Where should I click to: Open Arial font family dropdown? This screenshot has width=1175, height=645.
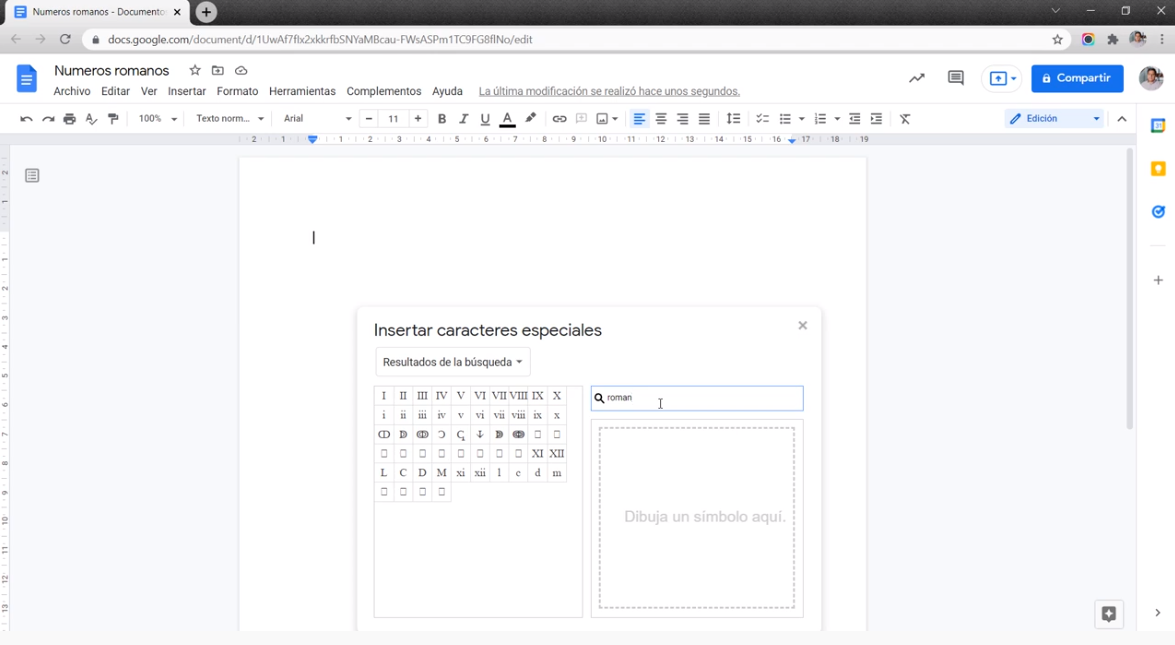tap(317, 119)
